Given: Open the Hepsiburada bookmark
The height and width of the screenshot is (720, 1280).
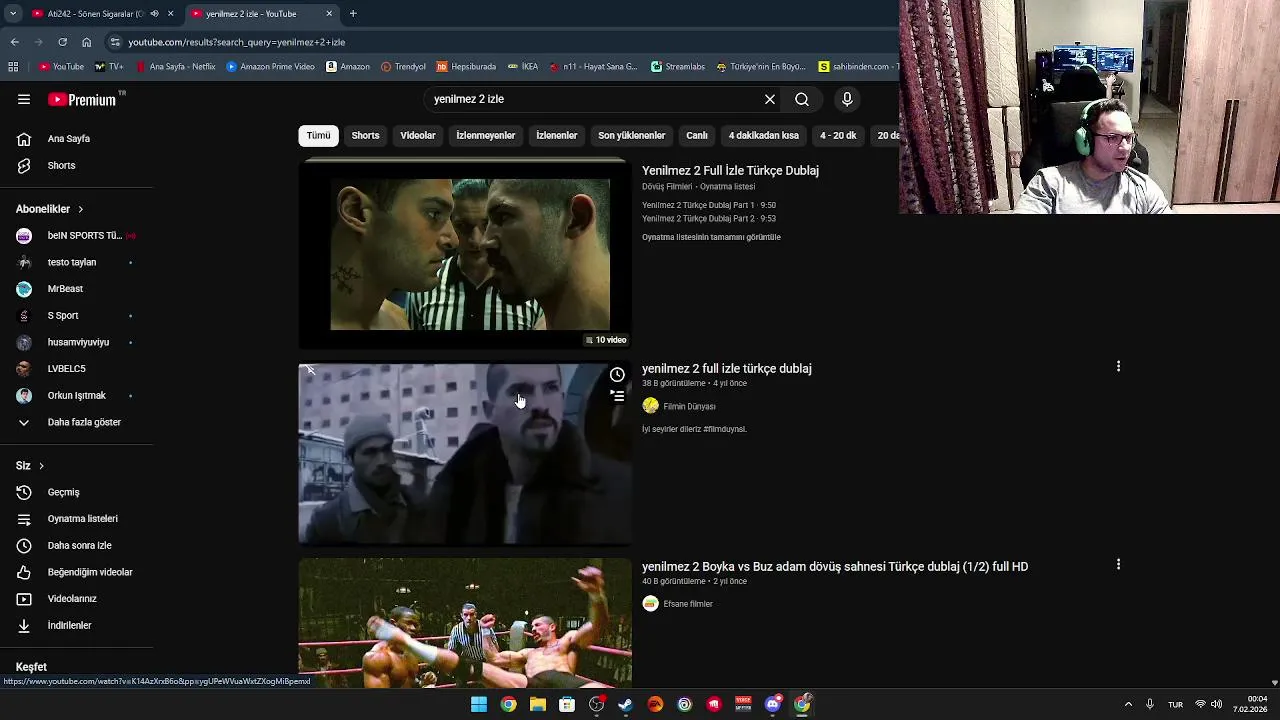Looking at the screenshot, I should [x=466, y=67].
